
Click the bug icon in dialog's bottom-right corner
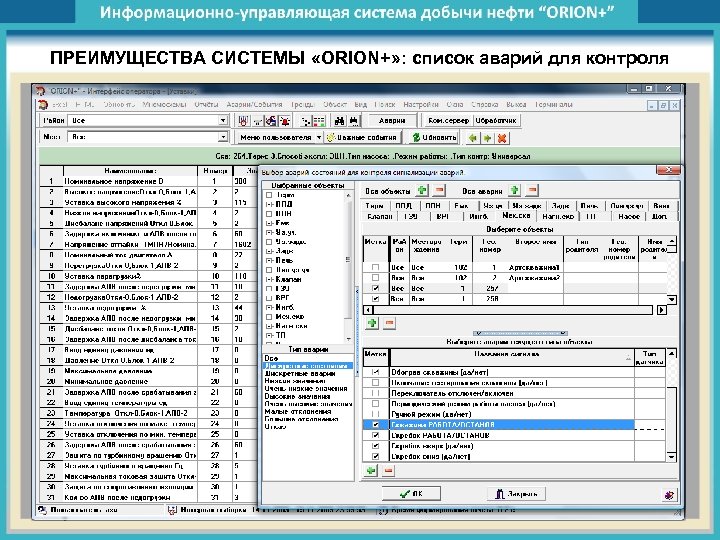(669, 495)
